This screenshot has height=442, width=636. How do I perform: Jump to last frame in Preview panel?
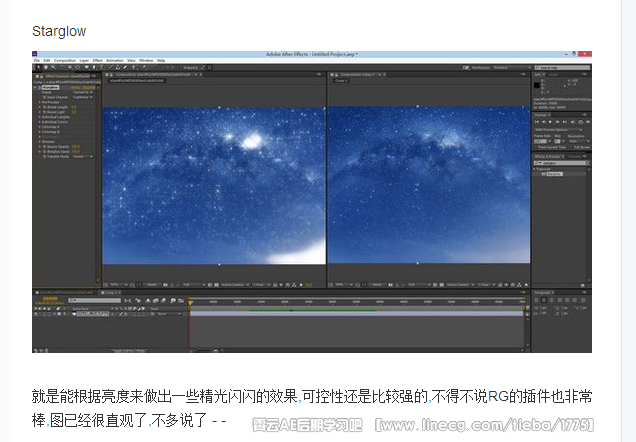(x=565, y=122)
